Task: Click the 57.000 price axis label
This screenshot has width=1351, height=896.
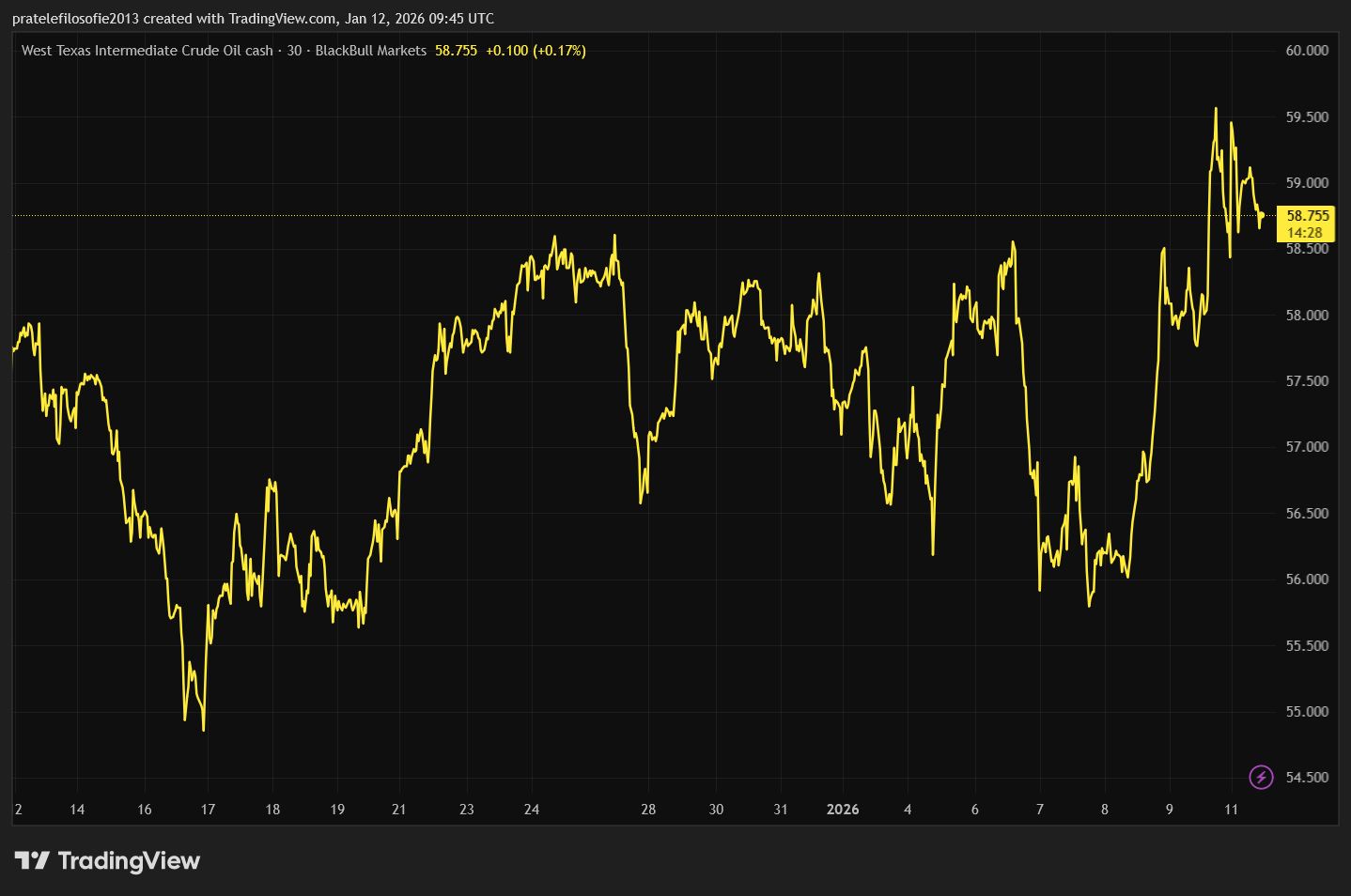Action: coord(1307,447)
